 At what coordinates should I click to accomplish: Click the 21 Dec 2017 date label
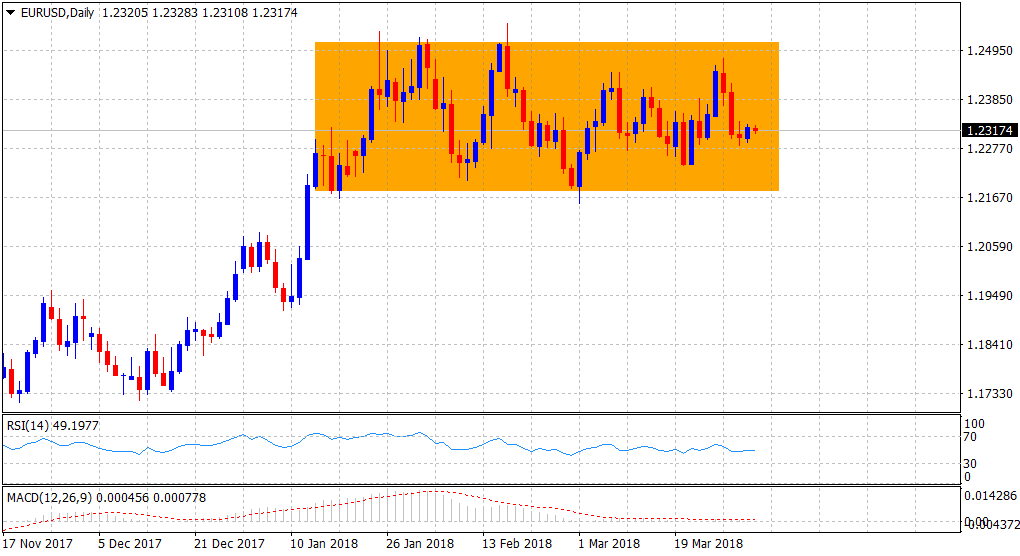tap(230, 543)
